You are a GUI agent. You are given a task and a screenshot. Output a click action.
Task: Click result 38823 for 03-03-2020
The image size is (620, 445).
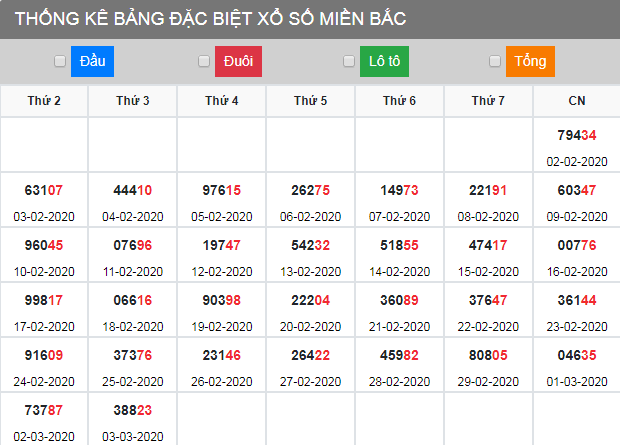133,409
